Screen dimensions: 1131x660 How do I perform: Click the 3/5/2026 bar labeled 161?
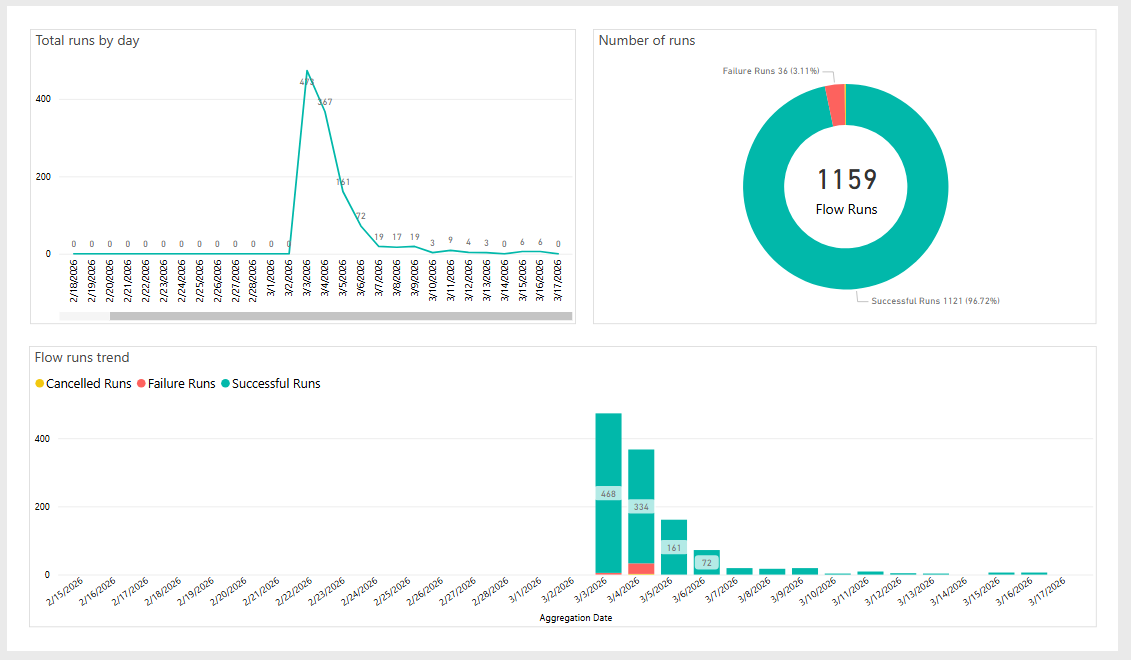click(x=674, y=547)
